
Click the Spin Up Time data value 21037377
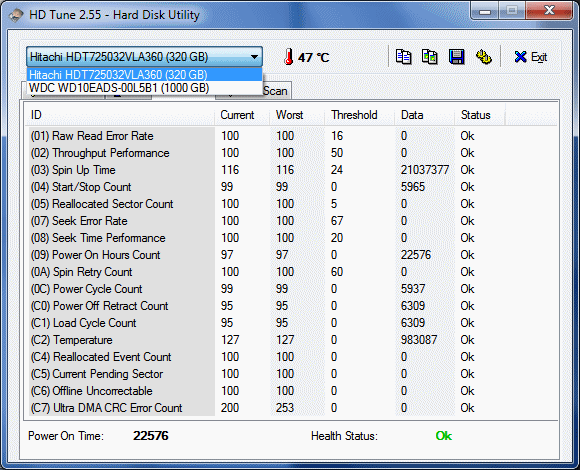pyautogui.click(x=425, y=170)
